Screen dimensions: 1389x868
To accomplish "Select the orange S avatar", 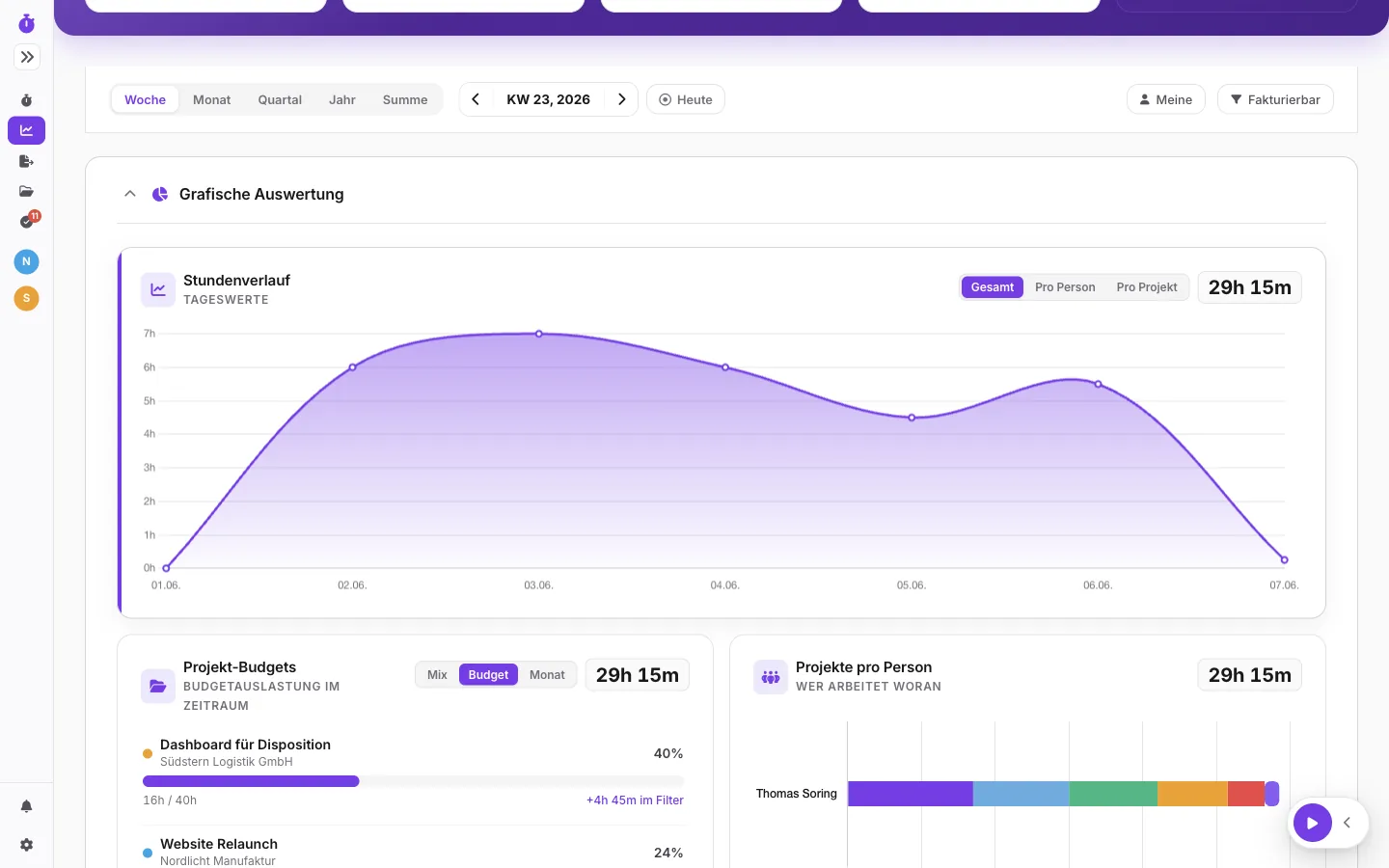I will 26,298.
